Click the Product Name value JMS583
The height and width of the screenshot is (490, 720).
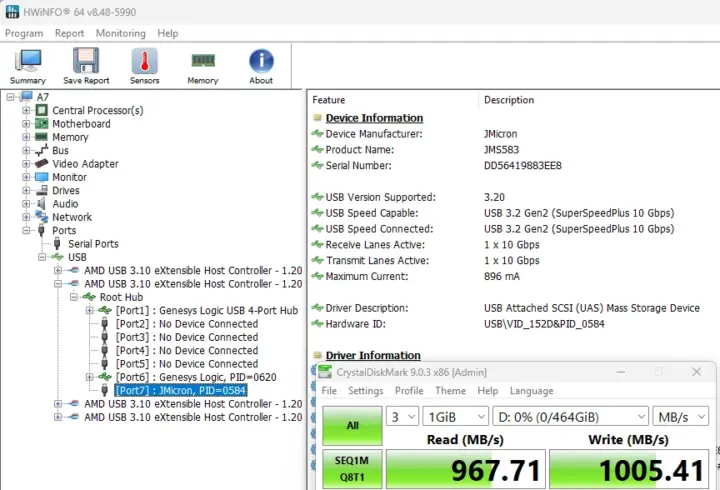point(501,150)
